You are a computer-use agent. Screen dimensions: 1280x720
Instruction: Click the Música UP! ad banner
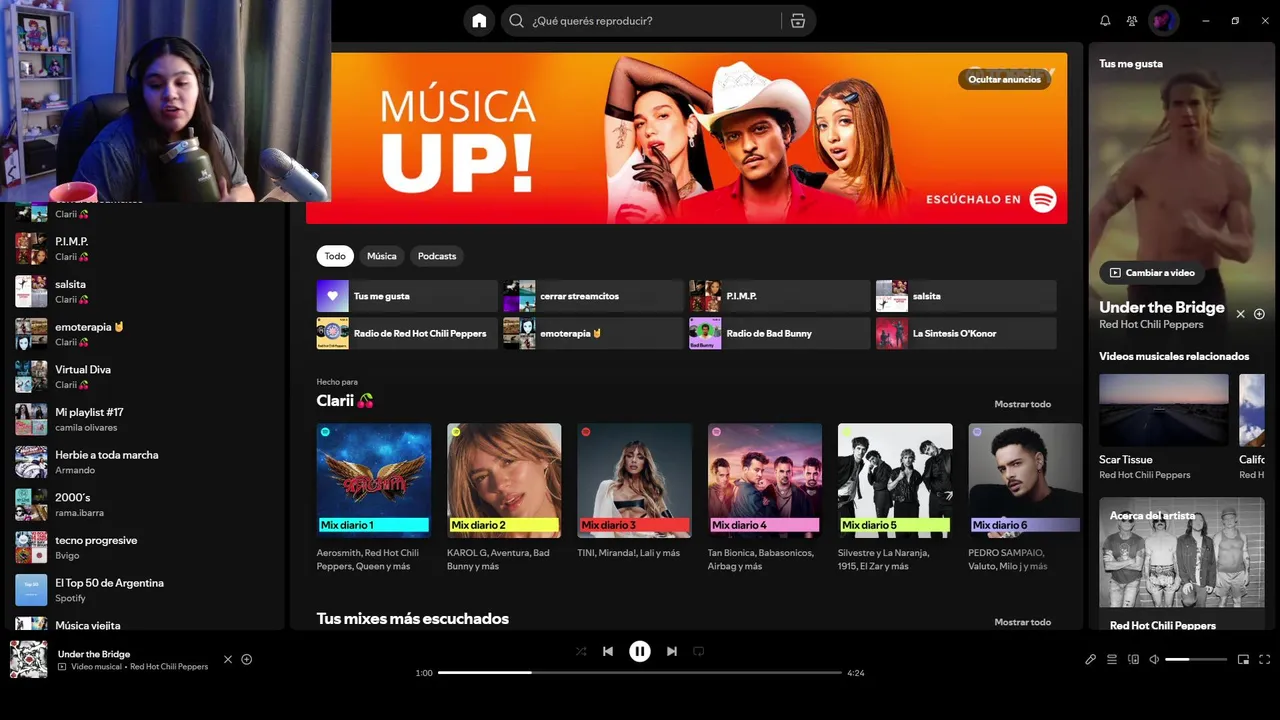point(686,138)
